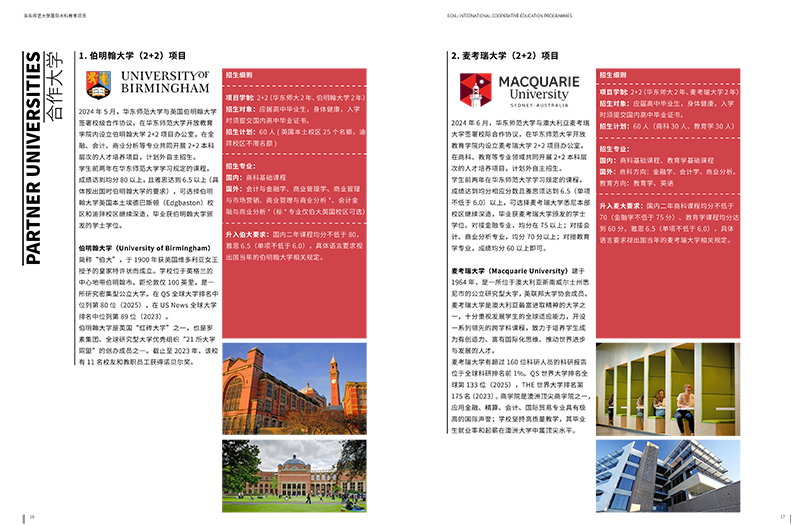The width and height of the screenshot is (800, 525).
Task: Pick the red background of Birmingham panel
Action: 310,300
